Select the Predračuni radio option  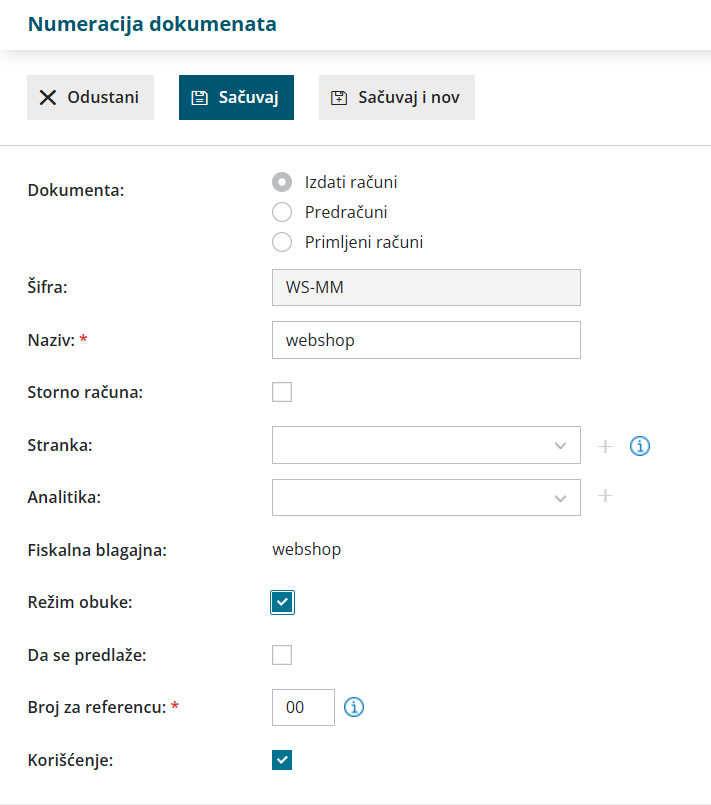pyautogui.click(x=282, y=212)
